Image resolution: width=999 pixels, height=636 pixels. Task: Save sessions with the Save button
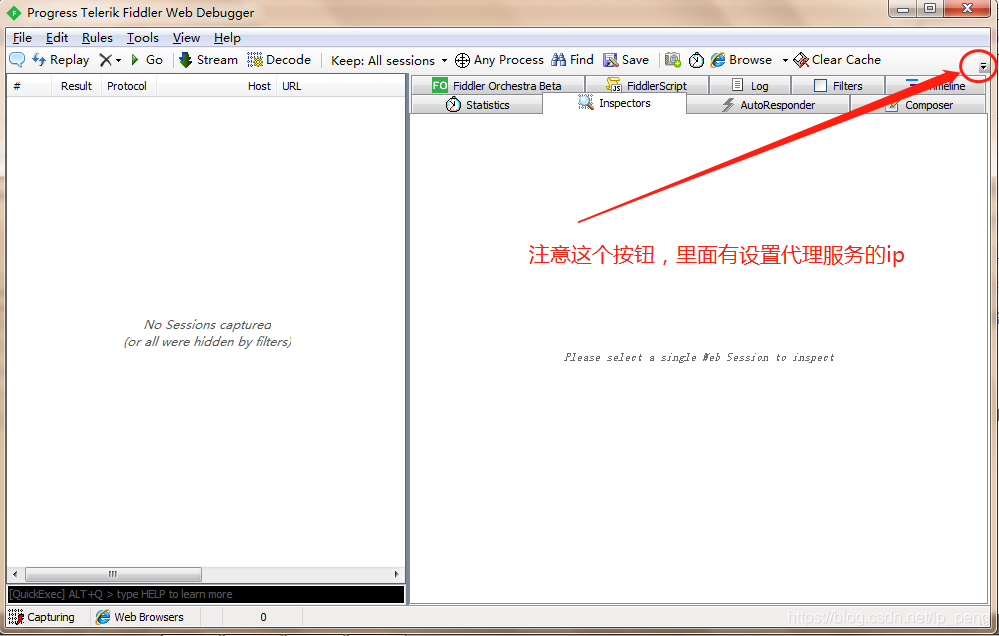click(626, 60)
